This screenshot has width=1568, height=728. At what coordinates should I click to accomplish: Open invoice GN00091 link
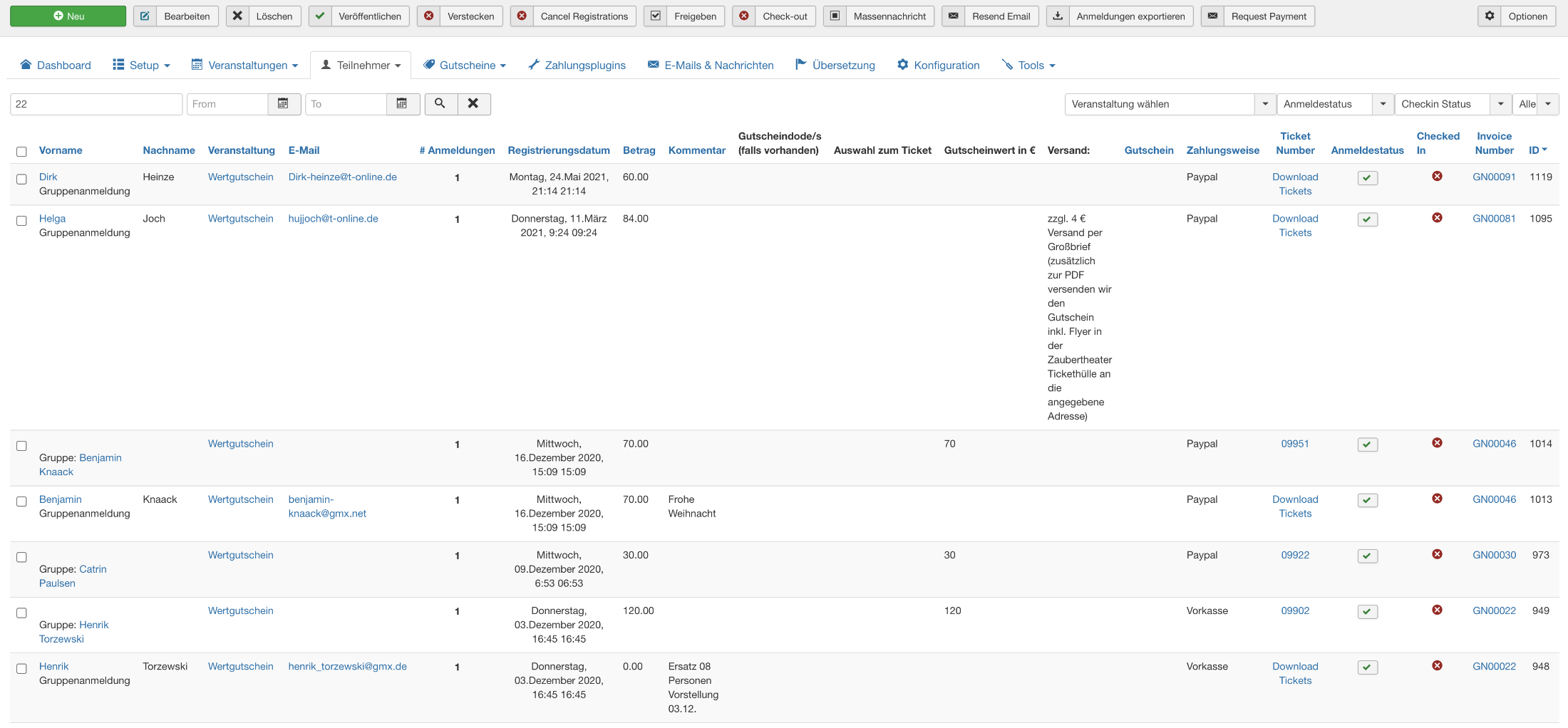click(1494, 177)
